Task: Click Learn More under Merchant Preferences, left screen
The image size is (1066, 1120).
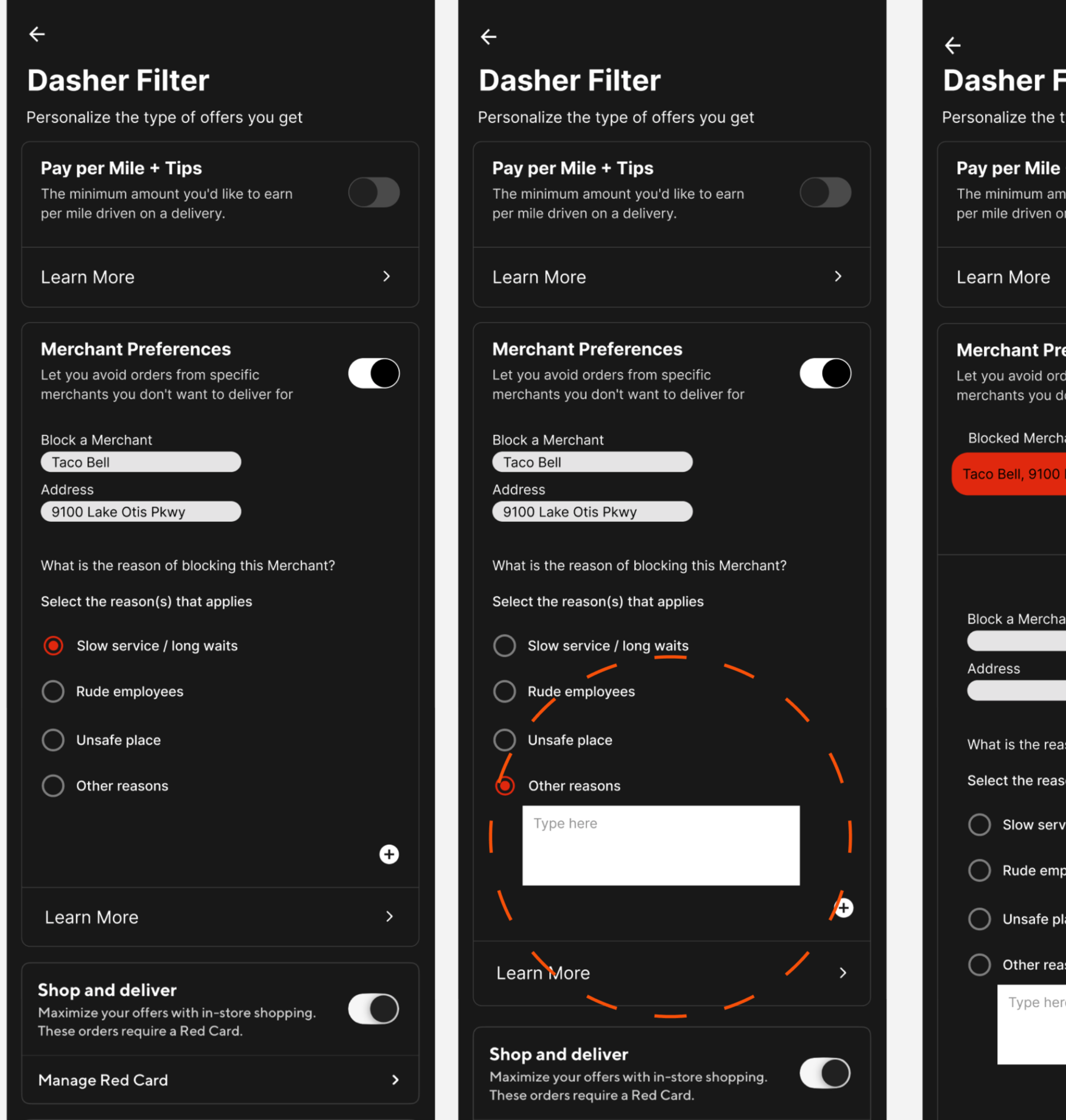Action: coord(92,918)
